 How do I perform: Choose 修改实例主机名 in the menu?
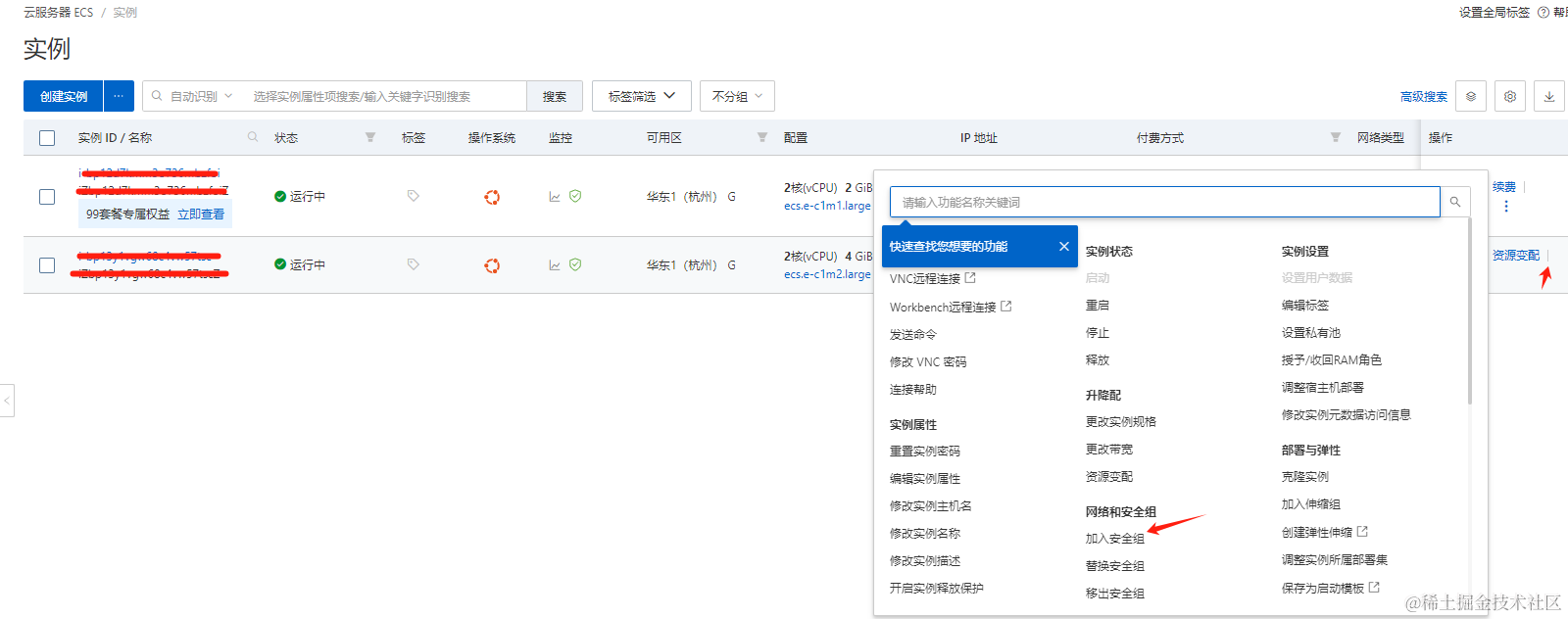click(931, 506)
